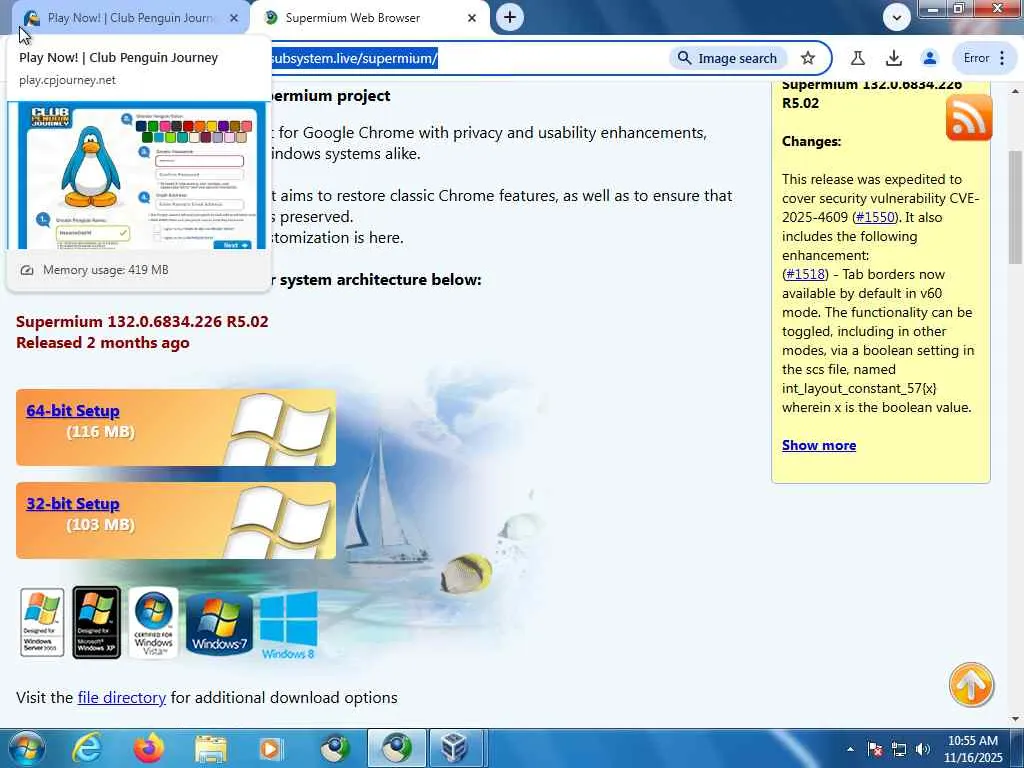Viewport: 1024px width, 768px height.
Task: Close the Supermium Web Browser tab
Action: click(x=472, y=18)
